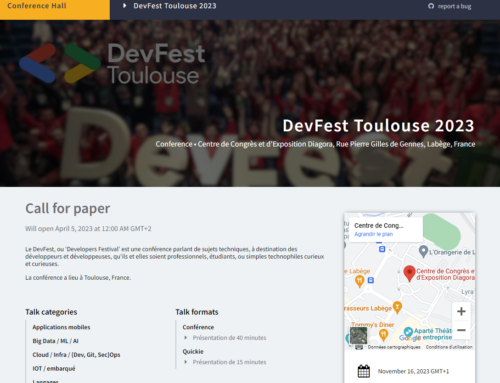Click the breadcrumb arrow before DevFest Toulouse 2023
This screenshot has width=500, height=383.
click(124, 6)
